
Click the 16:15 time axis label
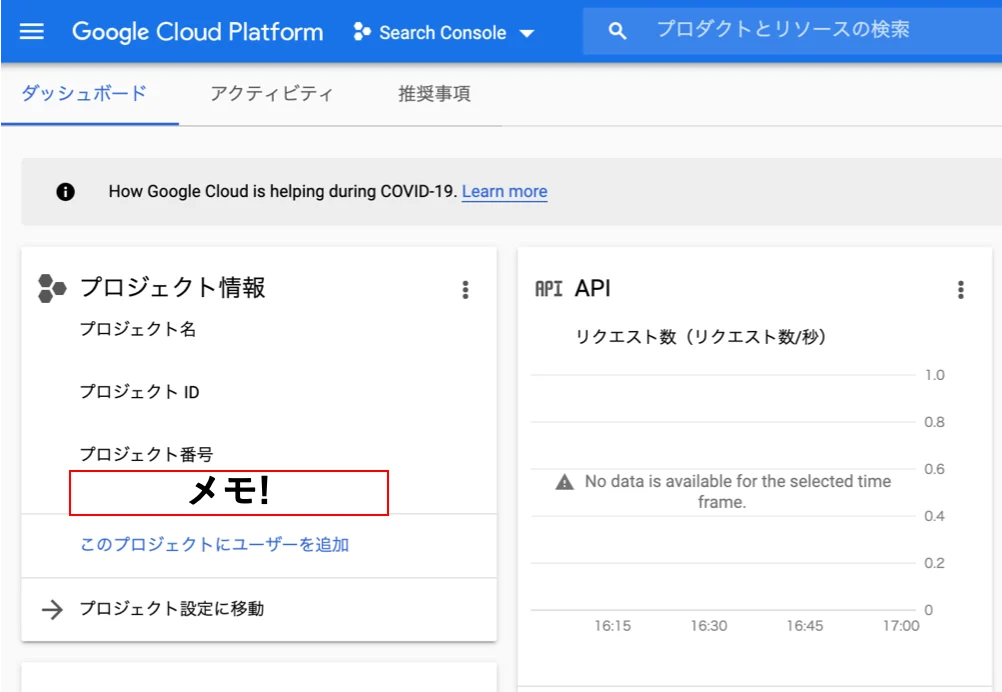pyautogui.click(x=612, y=626)
